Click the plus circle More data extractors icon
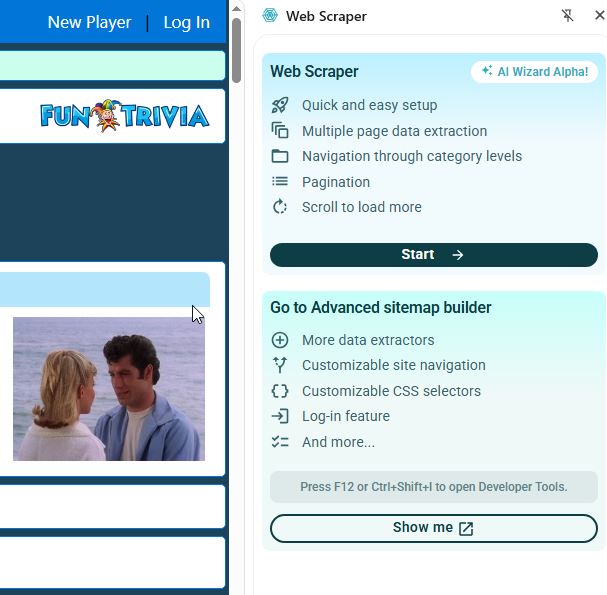Screen dimensions: 607x595 (x=280, y=340)
